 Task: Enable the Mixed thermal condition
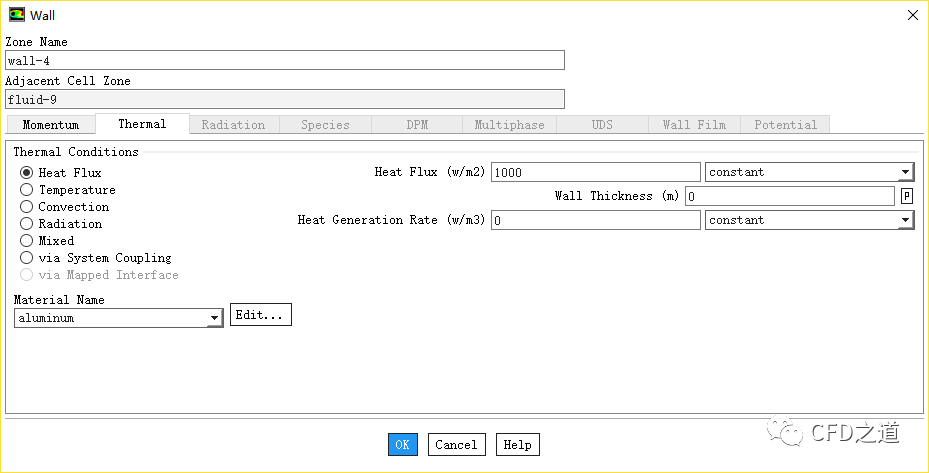click(x=27, y=241)
